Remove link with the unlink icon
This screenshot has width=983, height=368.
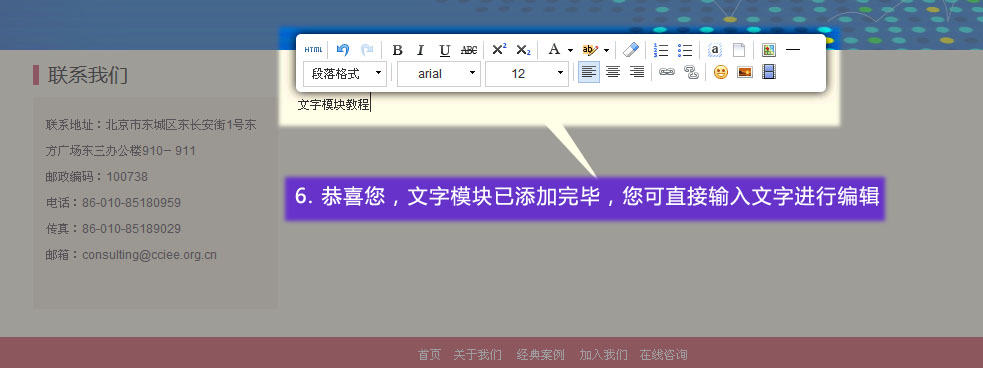[x=691, y=73]
